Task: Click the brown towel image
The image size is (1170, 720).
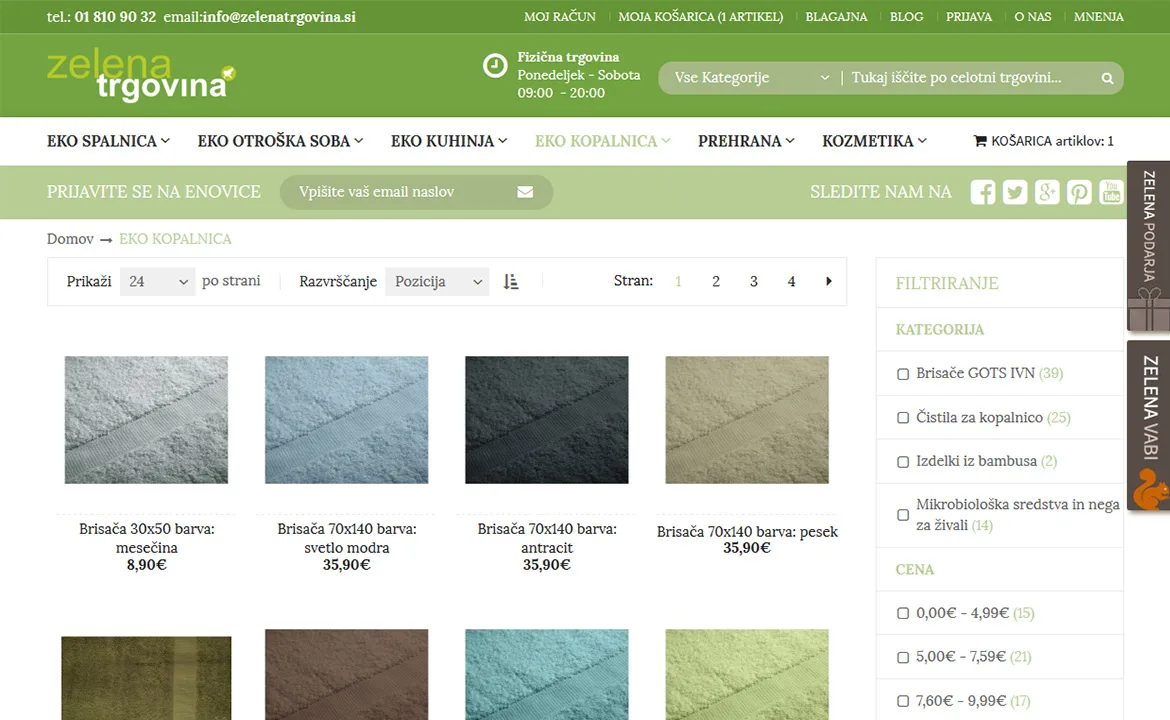Action: click(x=347, y=674)
